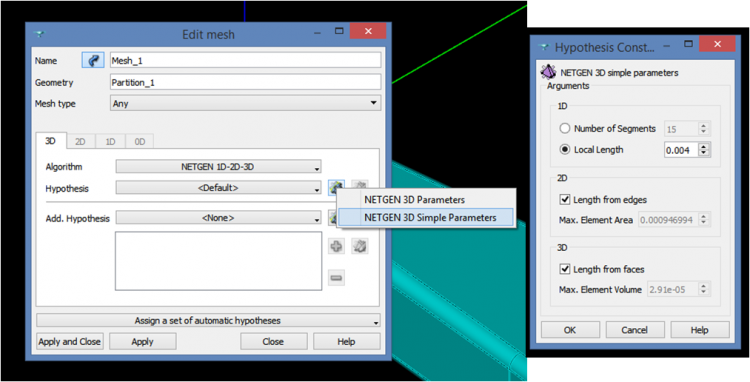Click the Local Length spinner arrows
This screenshot has height=382, width=750.
coord(703,150)
